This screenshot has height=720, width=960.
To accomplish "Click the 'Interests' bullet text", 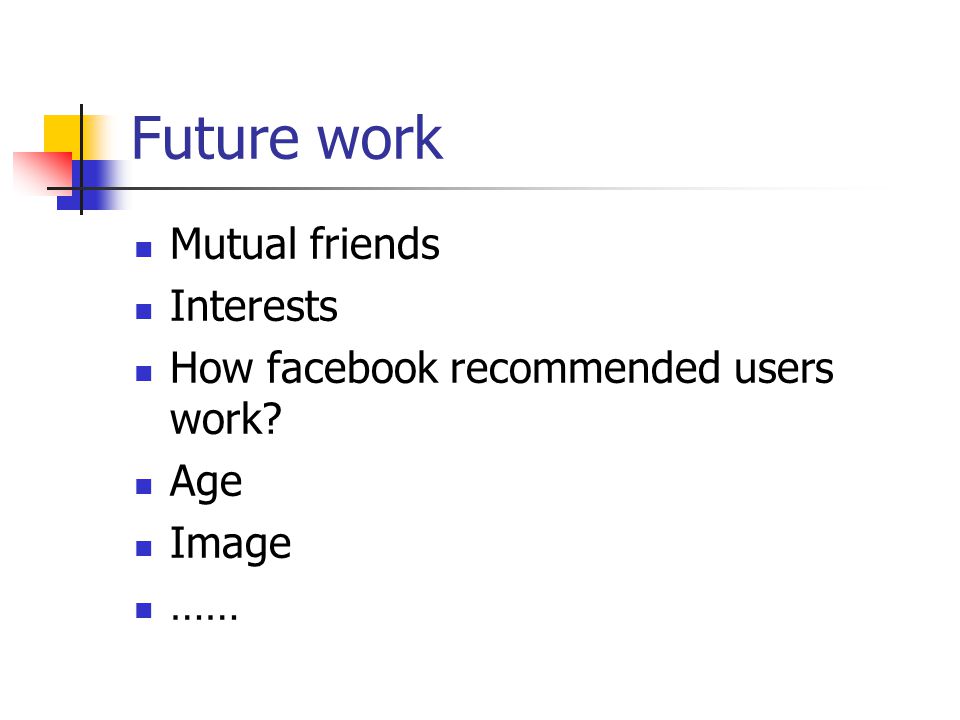I will click(253, 306).
